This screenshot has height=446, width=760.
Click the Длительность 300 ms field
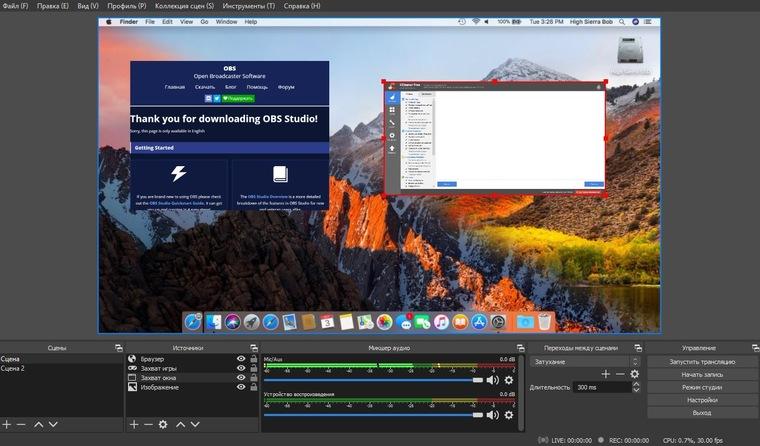coord(602,387)
